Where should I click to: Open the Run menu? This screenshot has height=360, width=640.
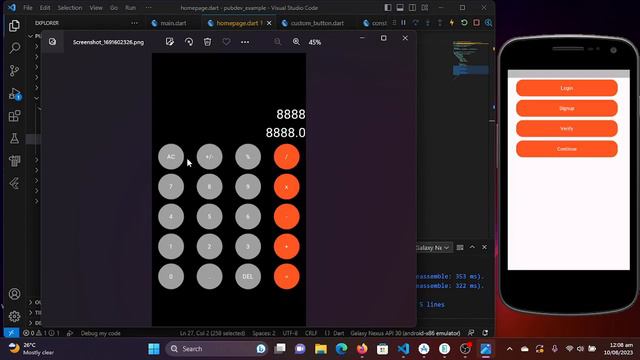(x=131, y=8)
